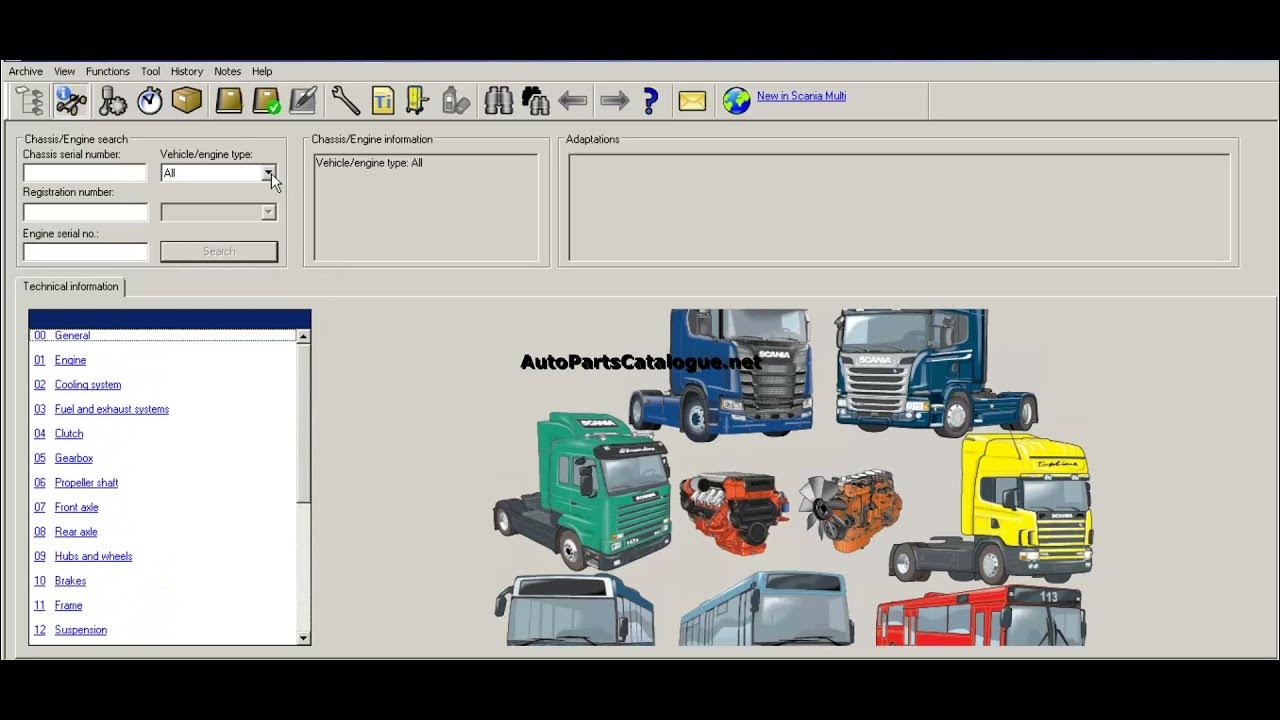The height and width of the screenshot is (720, 1280).
Task: Open the Cooling system link
Action: [x=88, y=385]
